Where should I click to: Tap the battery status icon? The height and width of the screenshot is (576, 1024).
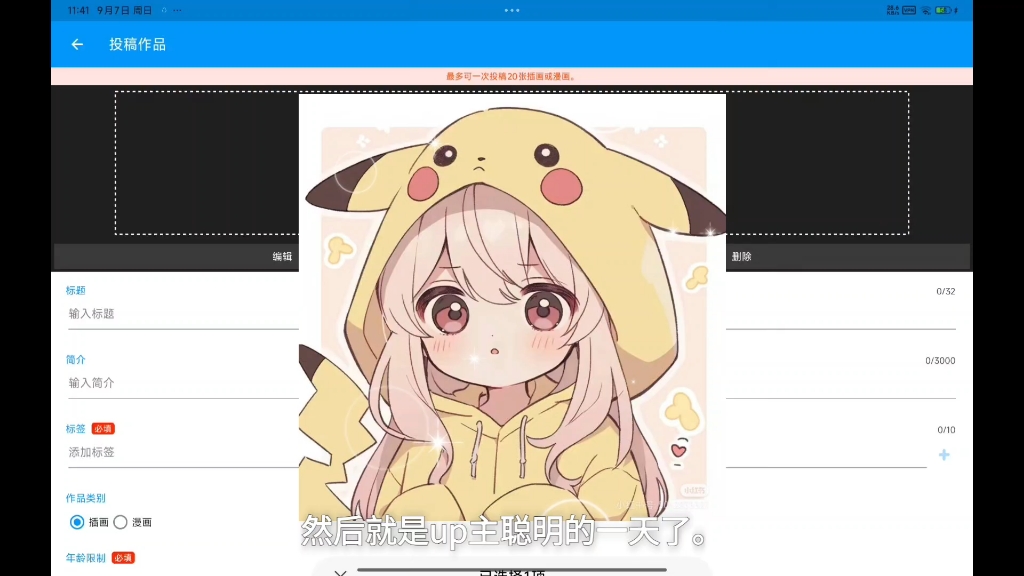click(942, 10)
